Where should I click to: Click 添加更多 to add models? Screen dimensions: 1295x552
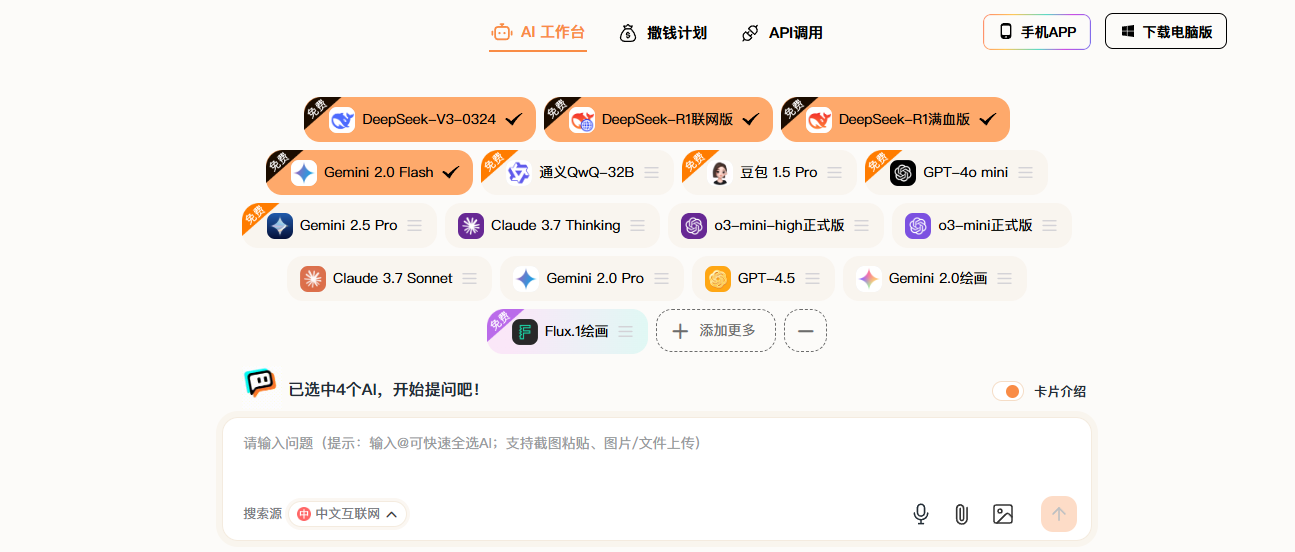716,331
